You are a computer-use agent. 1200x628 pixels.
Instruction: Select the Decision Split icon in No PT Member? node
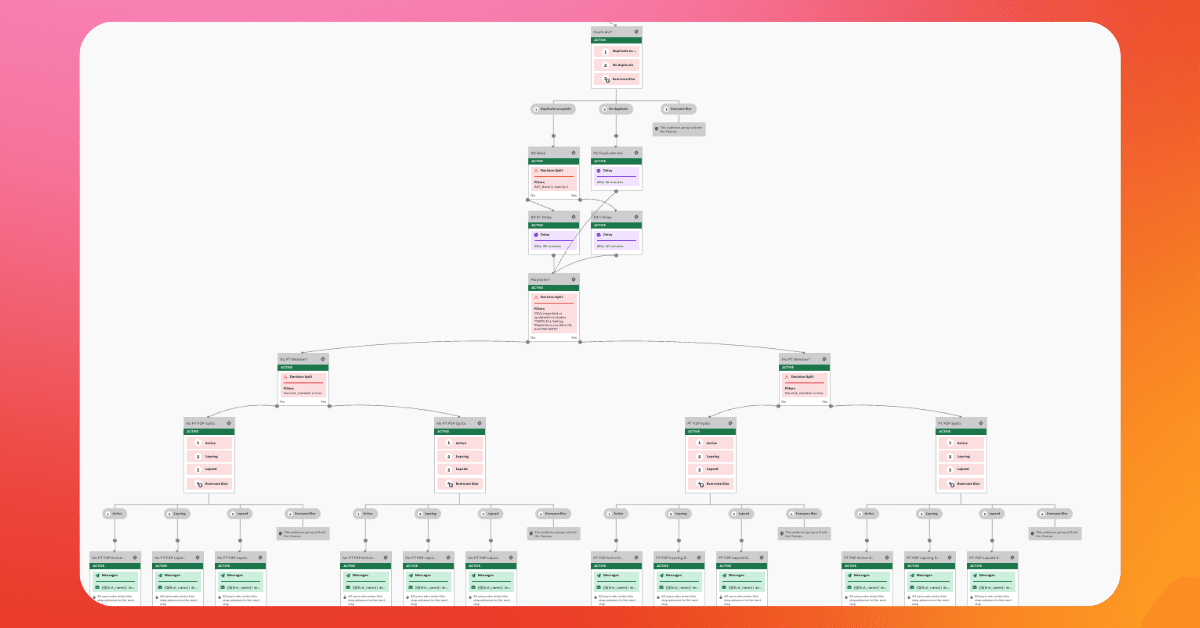(x=285, y=377)
